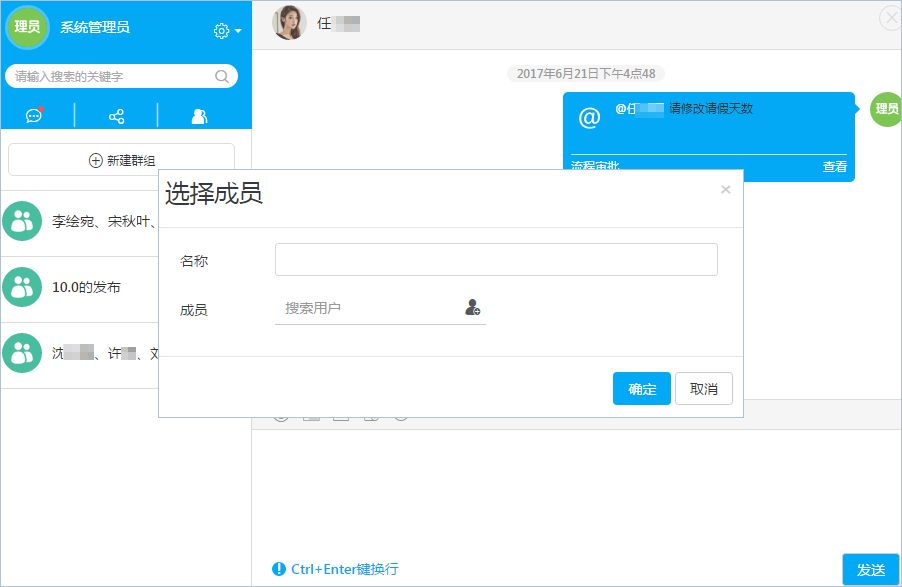Click the 查看 link in message bubble
Viewport: 902px width, 587px height.
pyautogui.click(x=834, y=167)
